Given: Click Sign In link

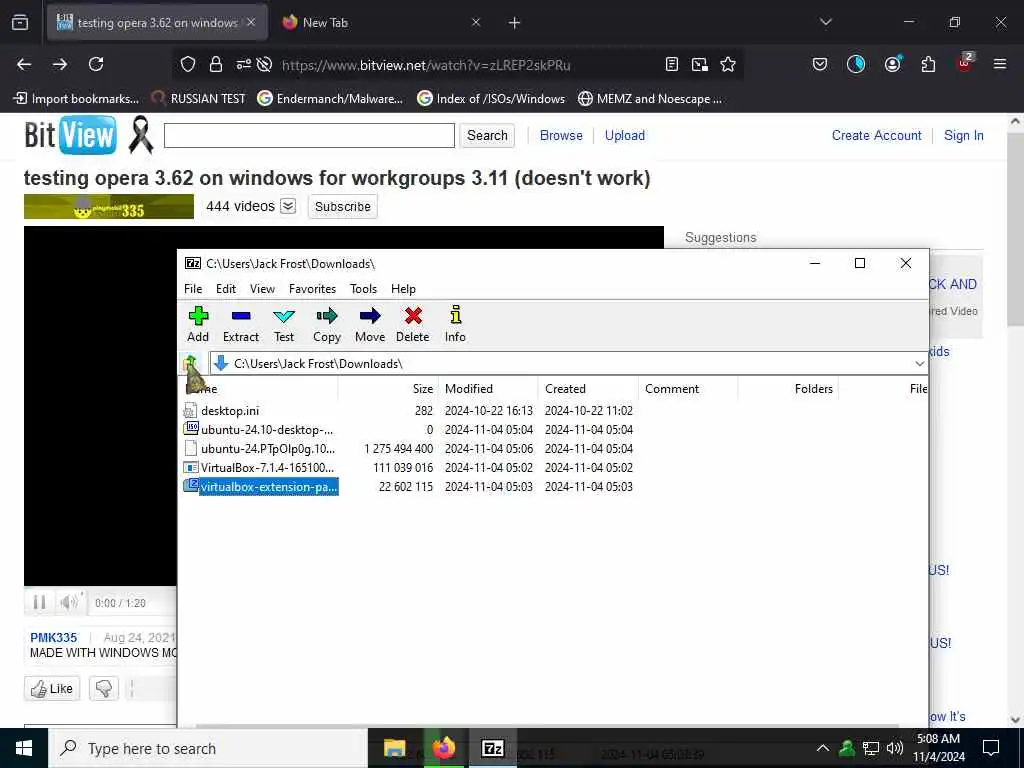Looking at the screenshot, I should [963, 135].
